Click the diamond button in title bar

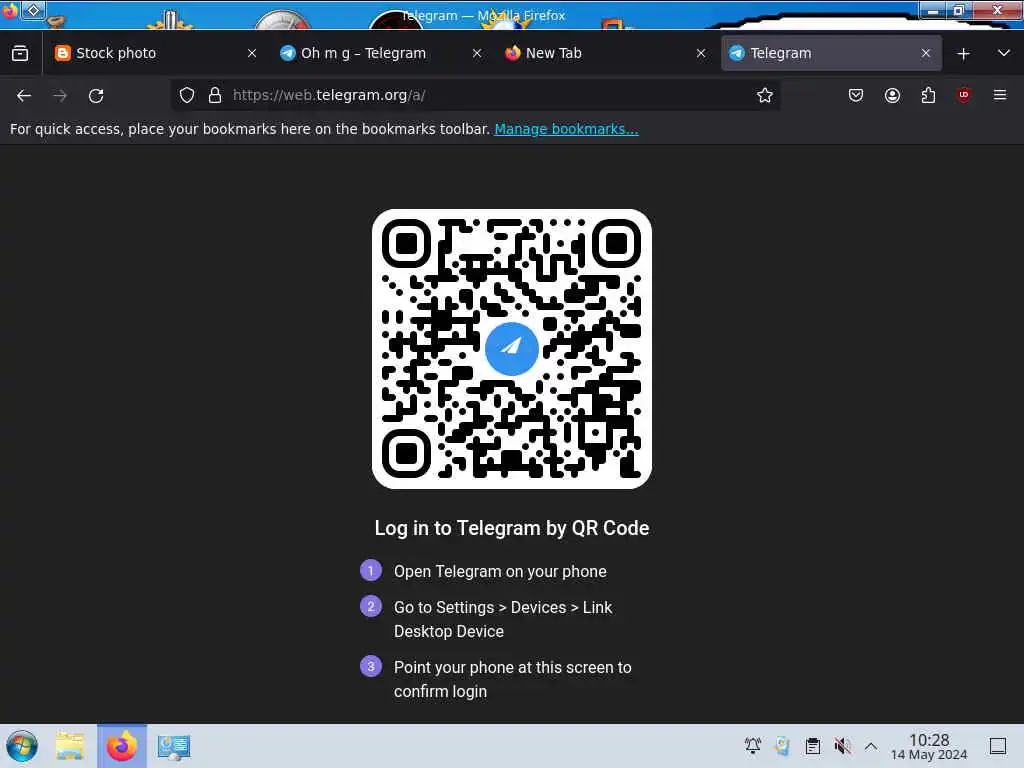pos(33,10)
